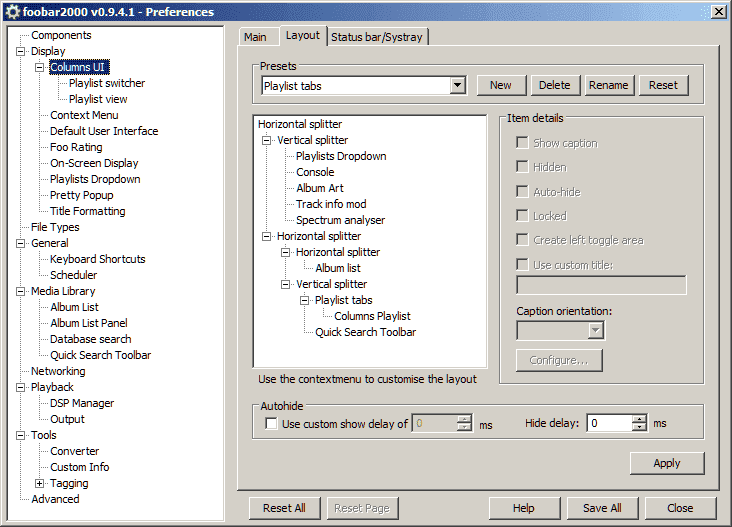732x527 pixels.
Task: Open the Status bar/Systray tab
Action: tap(377, 37)
